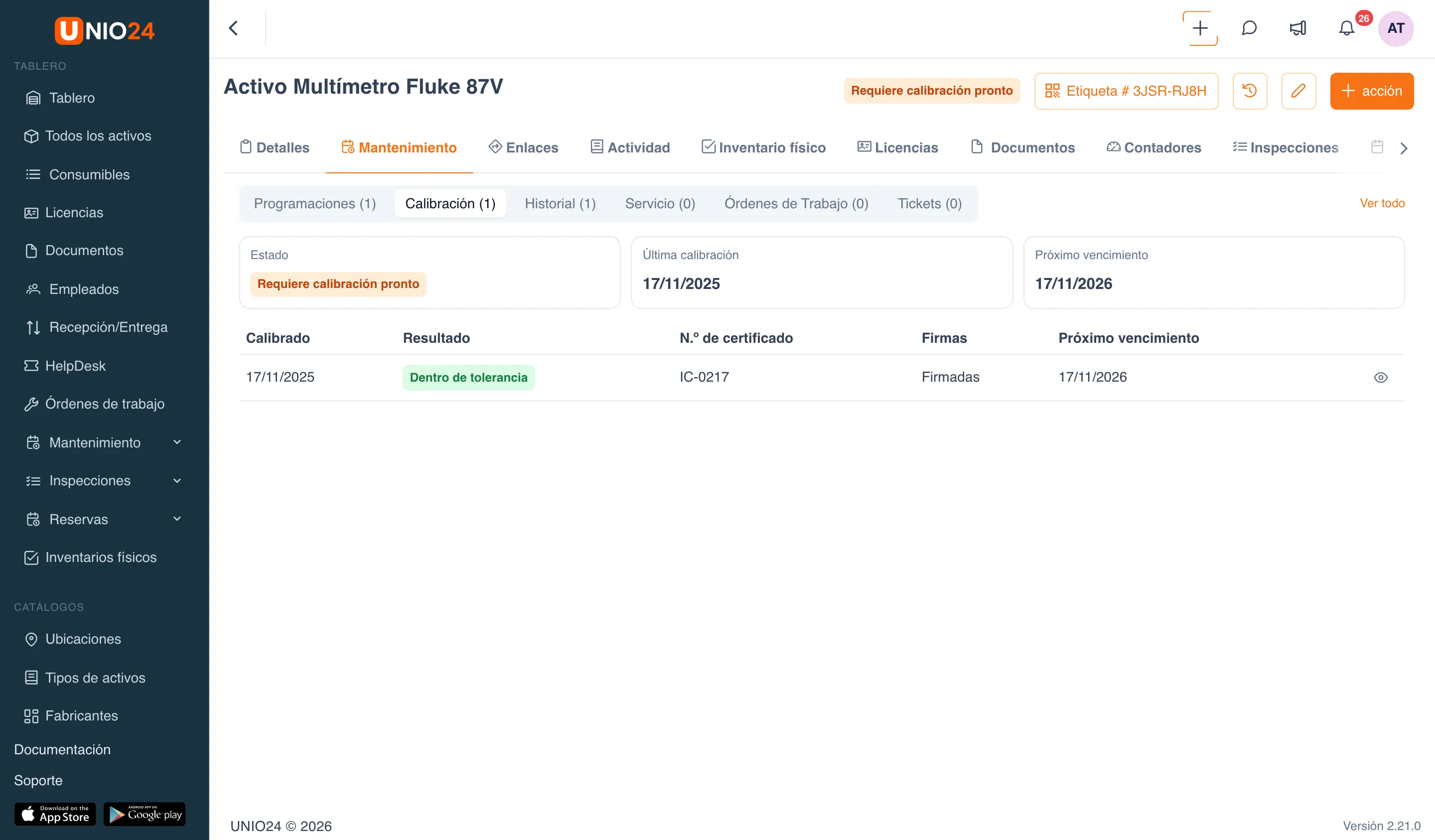View calibration record IC-0217 eye icon
Image resolution: width=1435 pixels, height=840 pixels.
tap(1380, 378)
